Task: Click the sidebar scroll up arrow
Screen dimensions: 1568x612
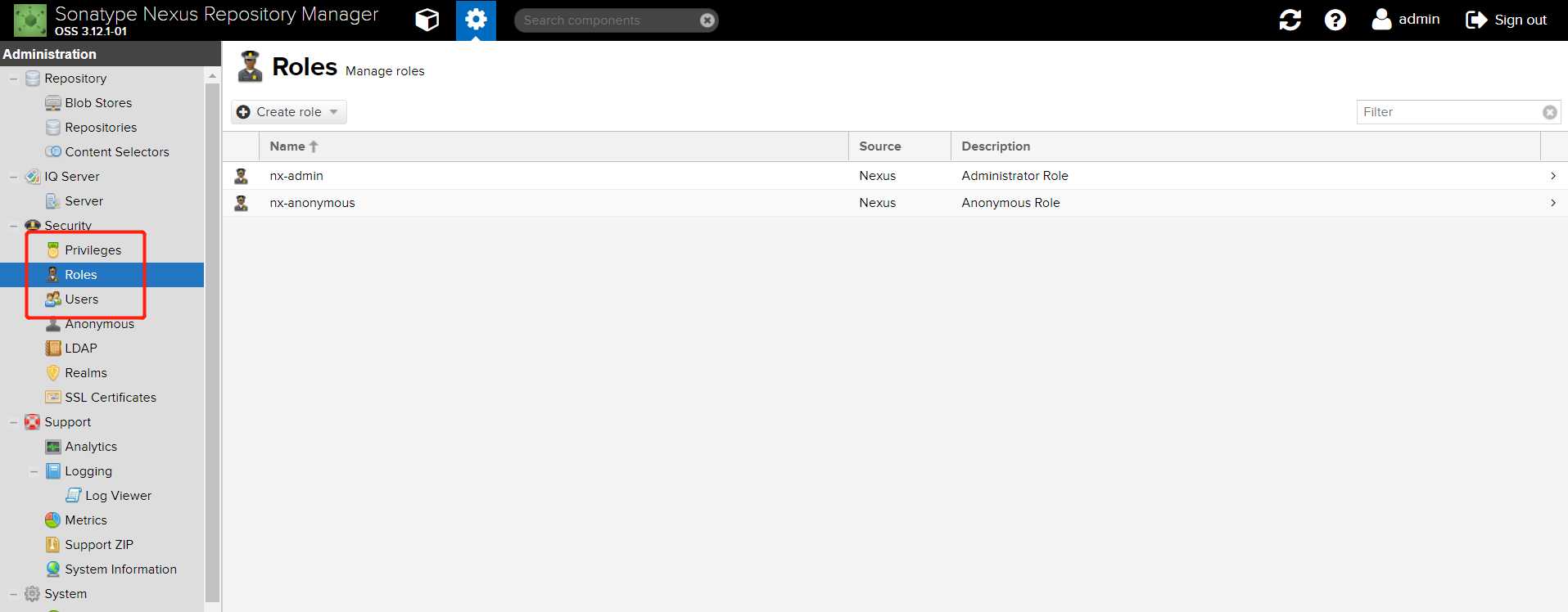Action: click(213, 75)
